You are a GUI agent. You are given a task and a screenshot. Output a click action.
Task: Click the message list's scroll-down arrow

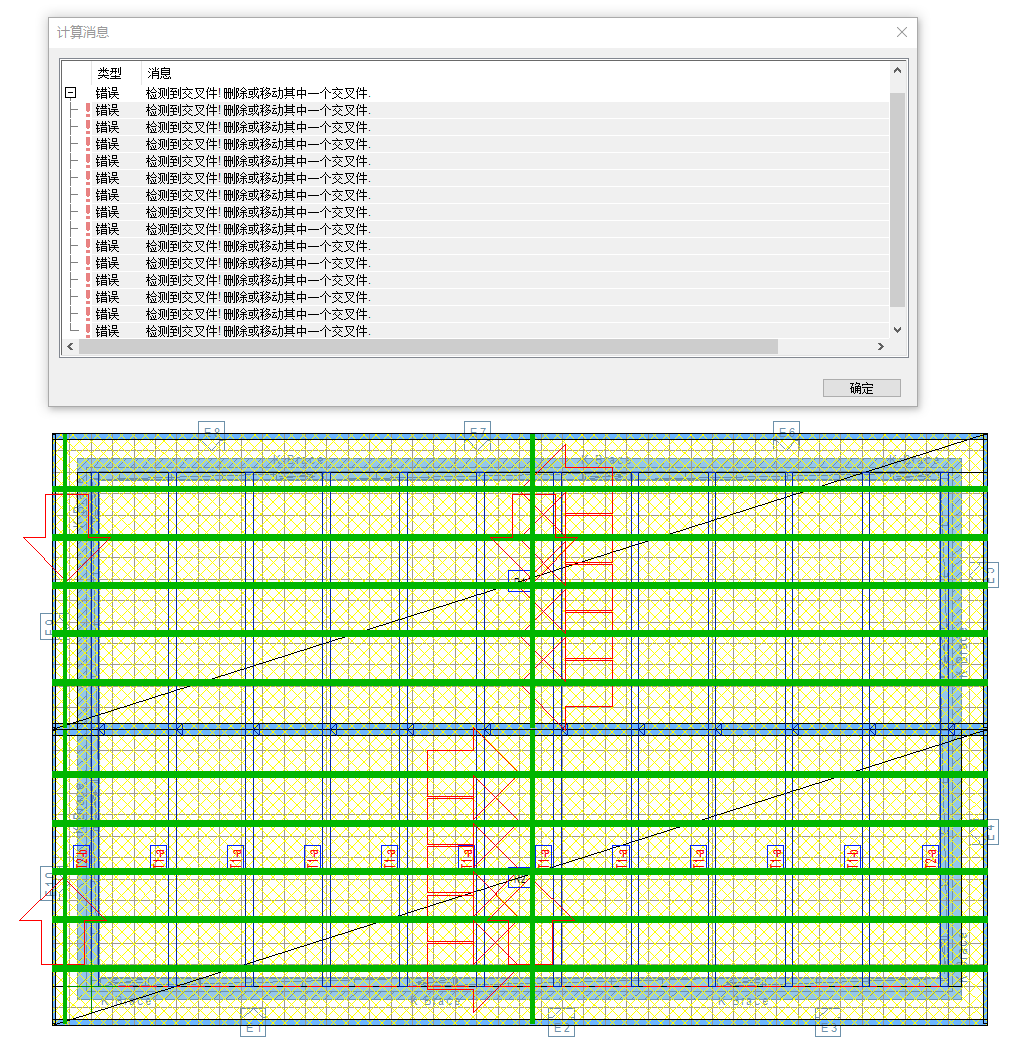click(x=897, y=330)
